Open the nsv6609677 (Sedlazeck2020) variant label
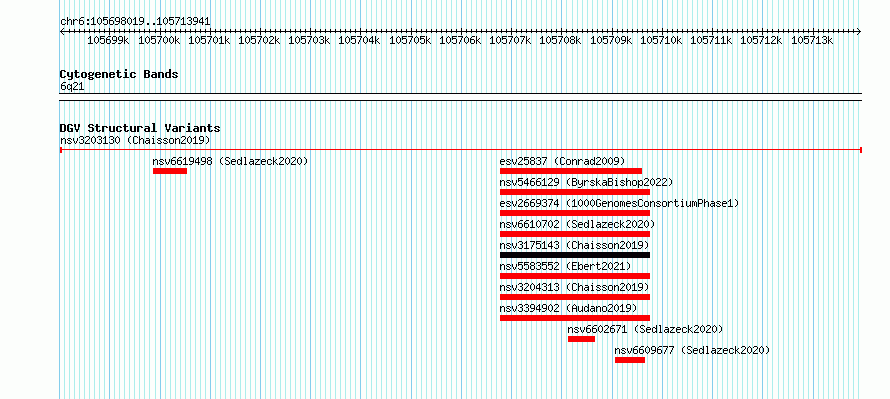 coord(692,350)
